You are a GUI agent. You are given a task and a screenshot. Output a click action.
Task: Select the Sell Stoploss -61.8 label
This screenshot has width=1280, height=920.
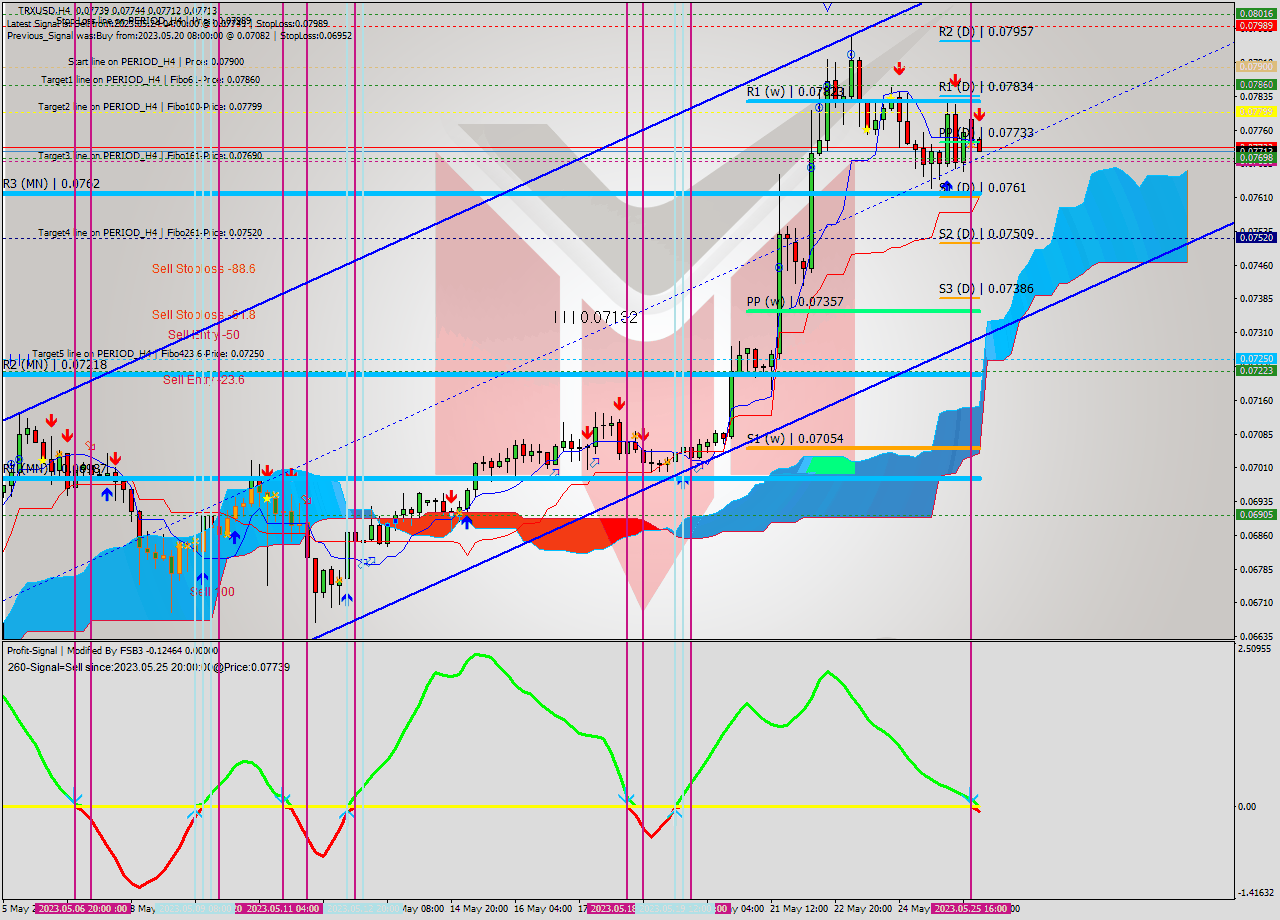pyautogui.click(x=203, y=315)
